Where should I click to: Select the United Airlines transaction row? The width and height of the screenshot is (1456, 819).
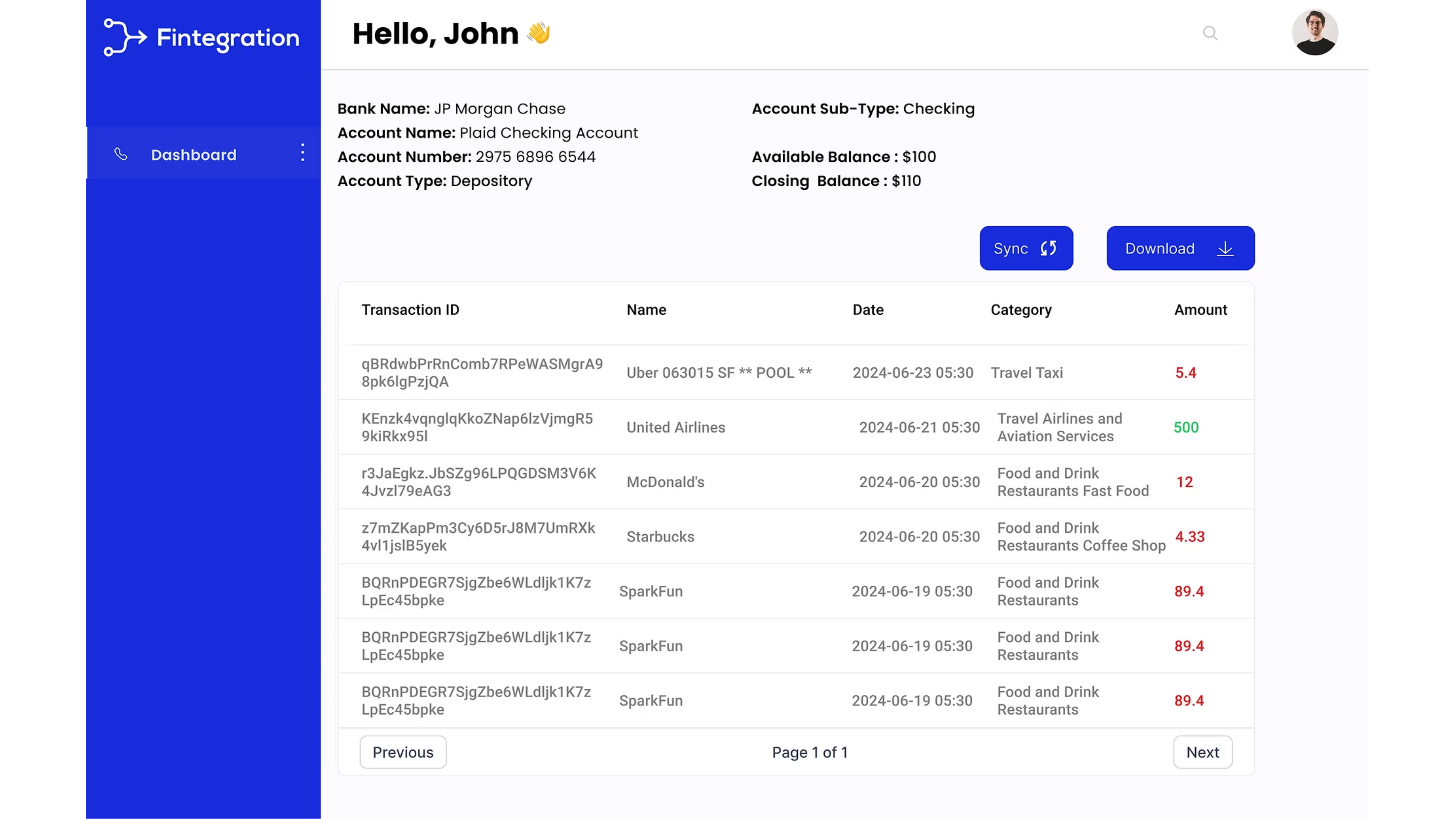675,427
